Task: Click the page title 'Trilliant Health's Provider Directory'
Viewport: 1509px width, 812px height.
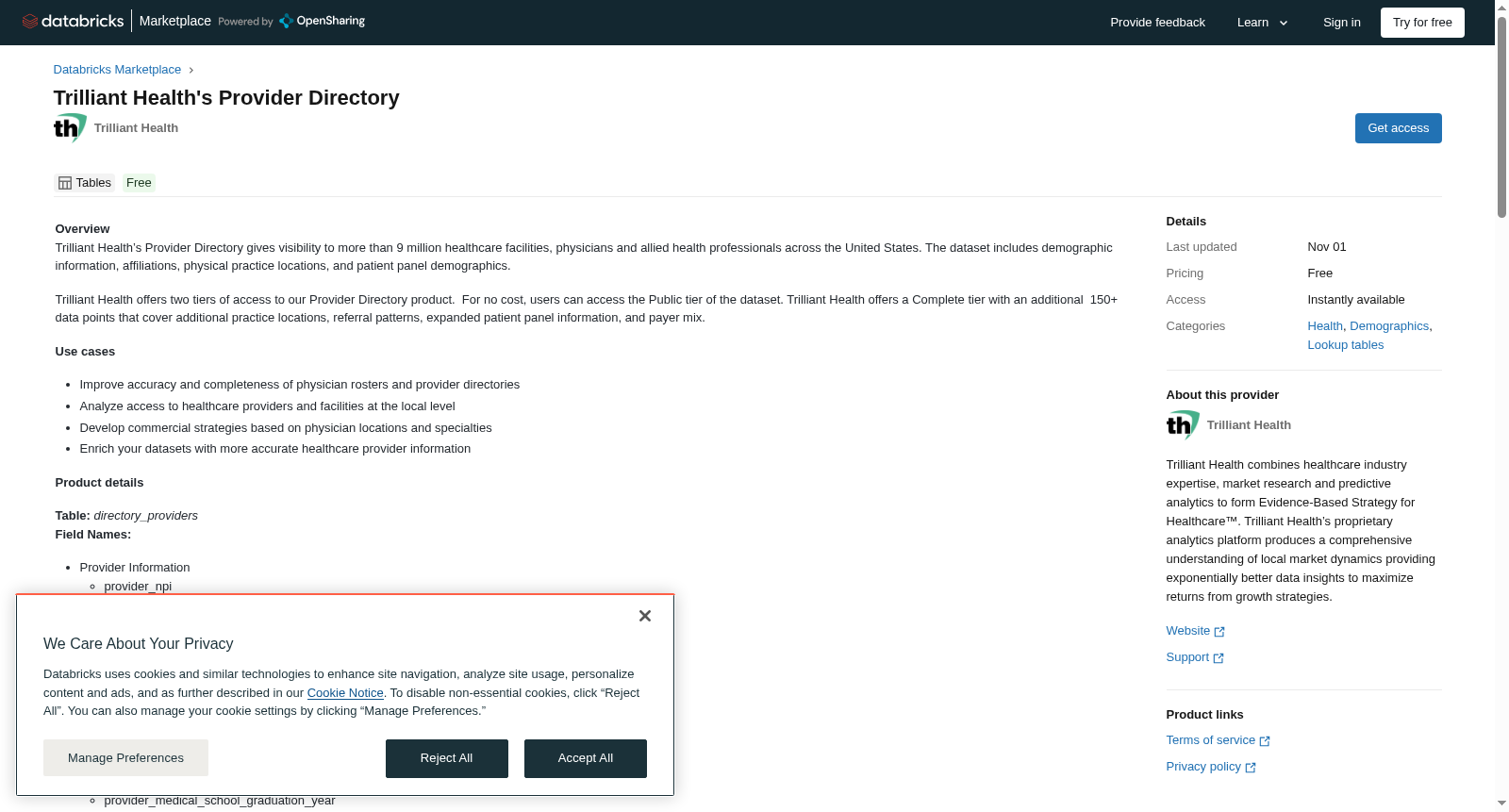Action: [226, 98]
